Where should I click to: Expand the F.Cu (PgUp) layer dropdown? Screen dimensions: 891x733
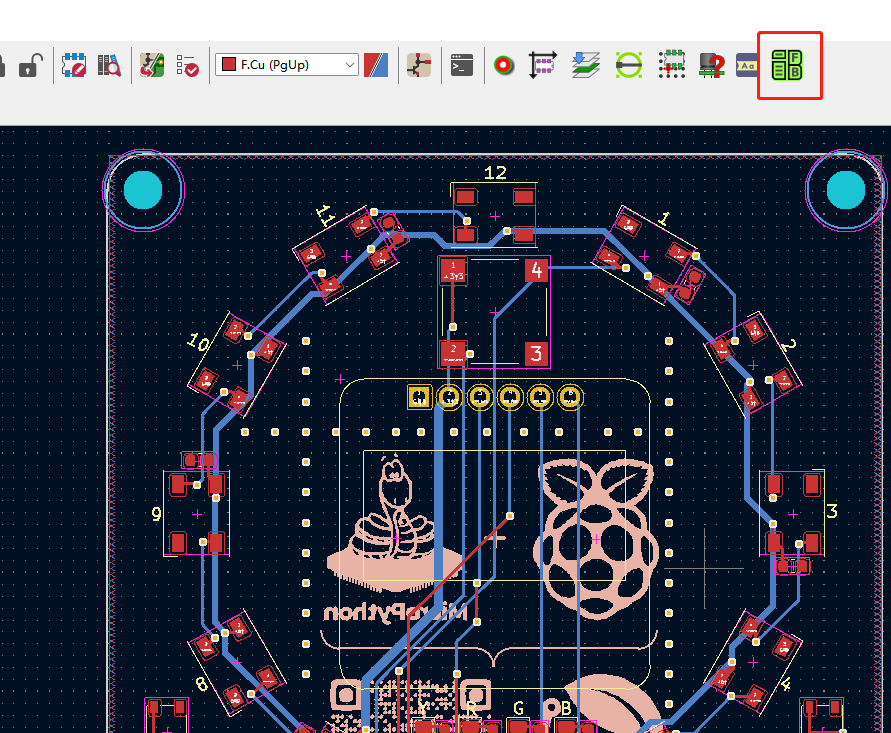(x=350, y=65)
